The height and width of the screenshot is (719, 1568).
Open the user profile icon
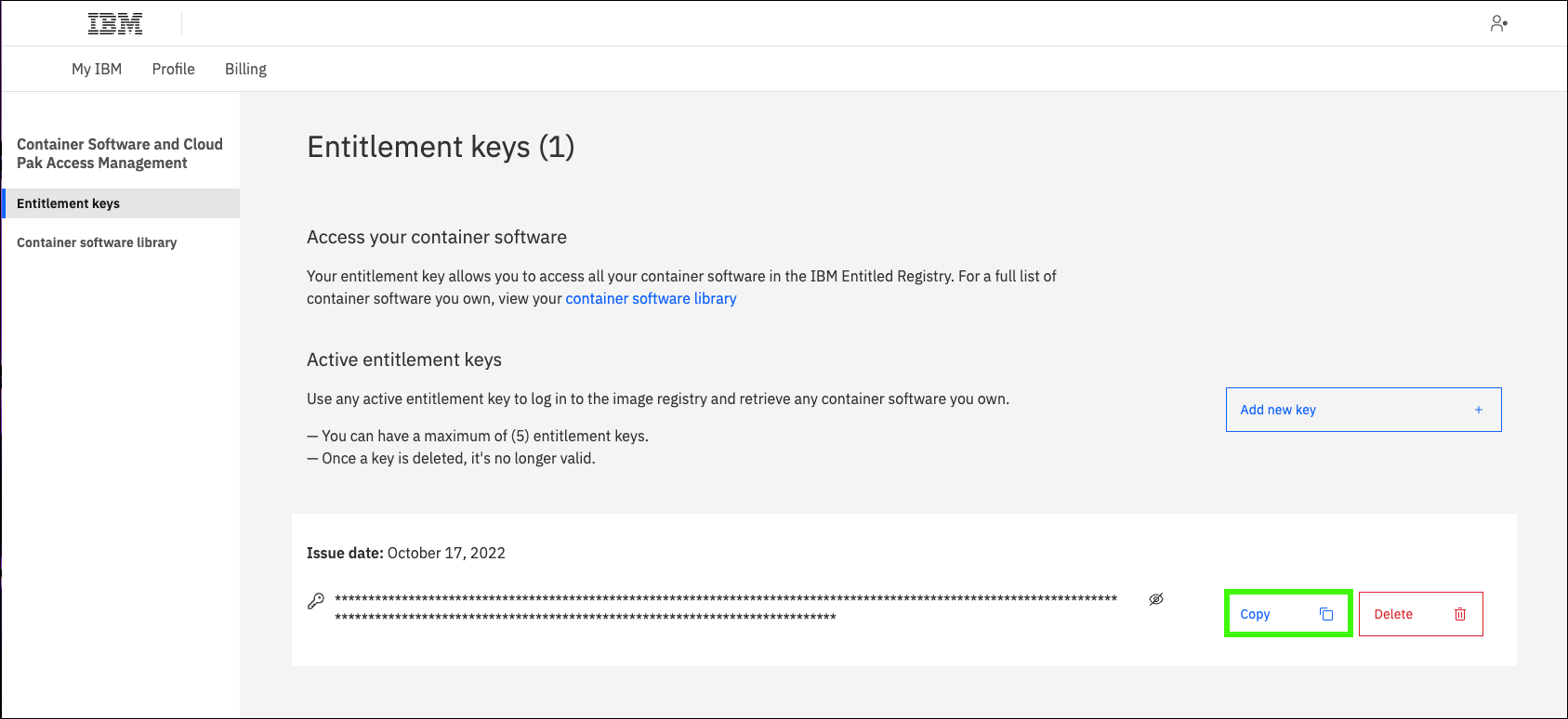[1498, 23]
